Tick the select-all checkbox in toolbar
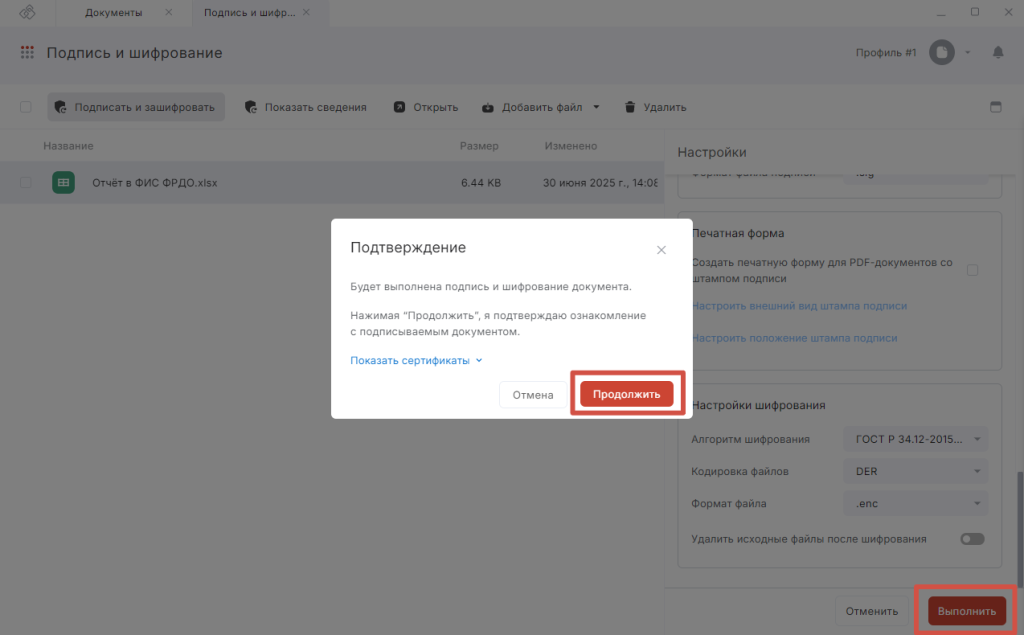Image resolution: width=1024 pixels, height=635 pixels. 25,107
